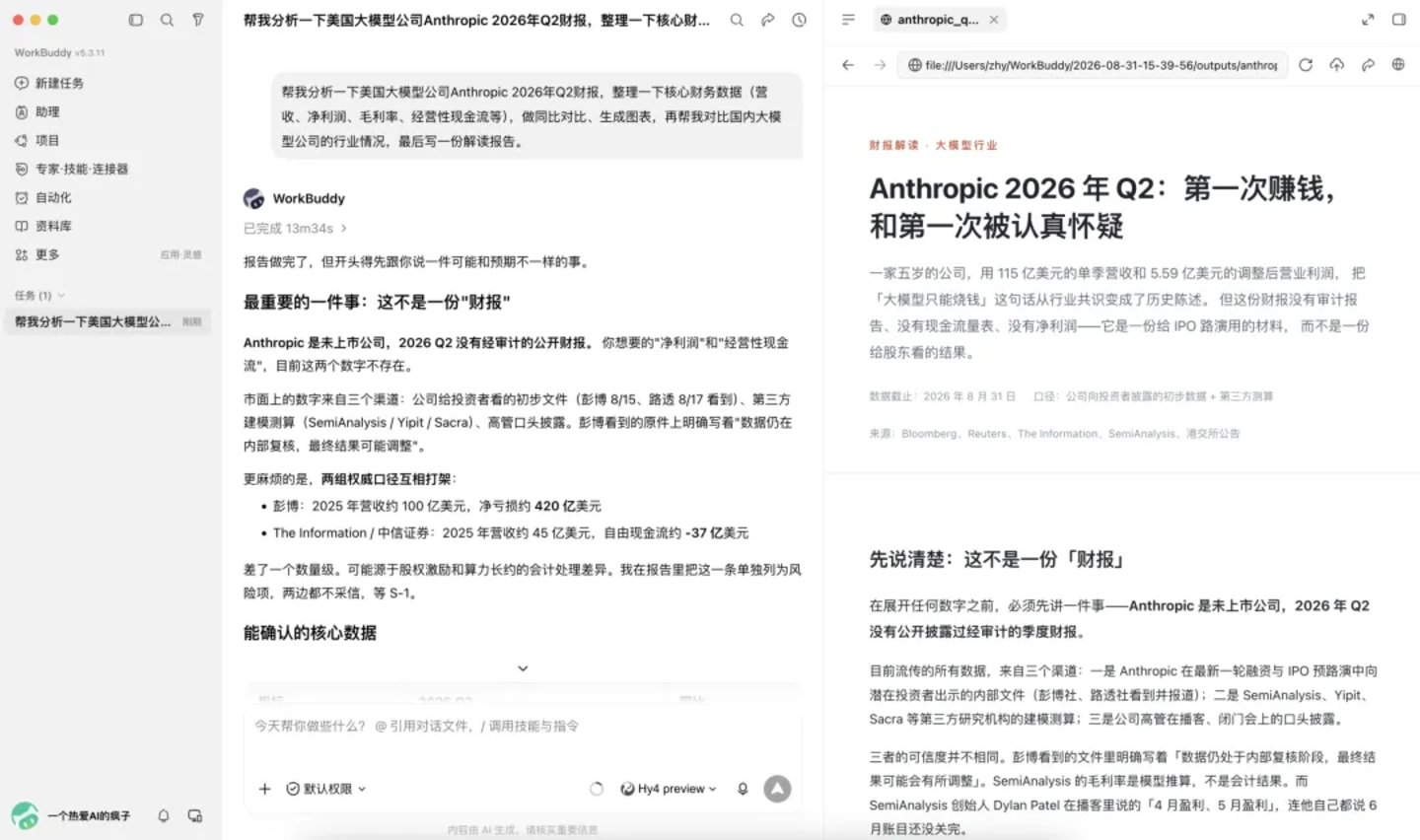Viewport: 1420px width, 840px height.
Task: Click the report title Anthropic 2026 年 Q2
Action: point(1101,207)
